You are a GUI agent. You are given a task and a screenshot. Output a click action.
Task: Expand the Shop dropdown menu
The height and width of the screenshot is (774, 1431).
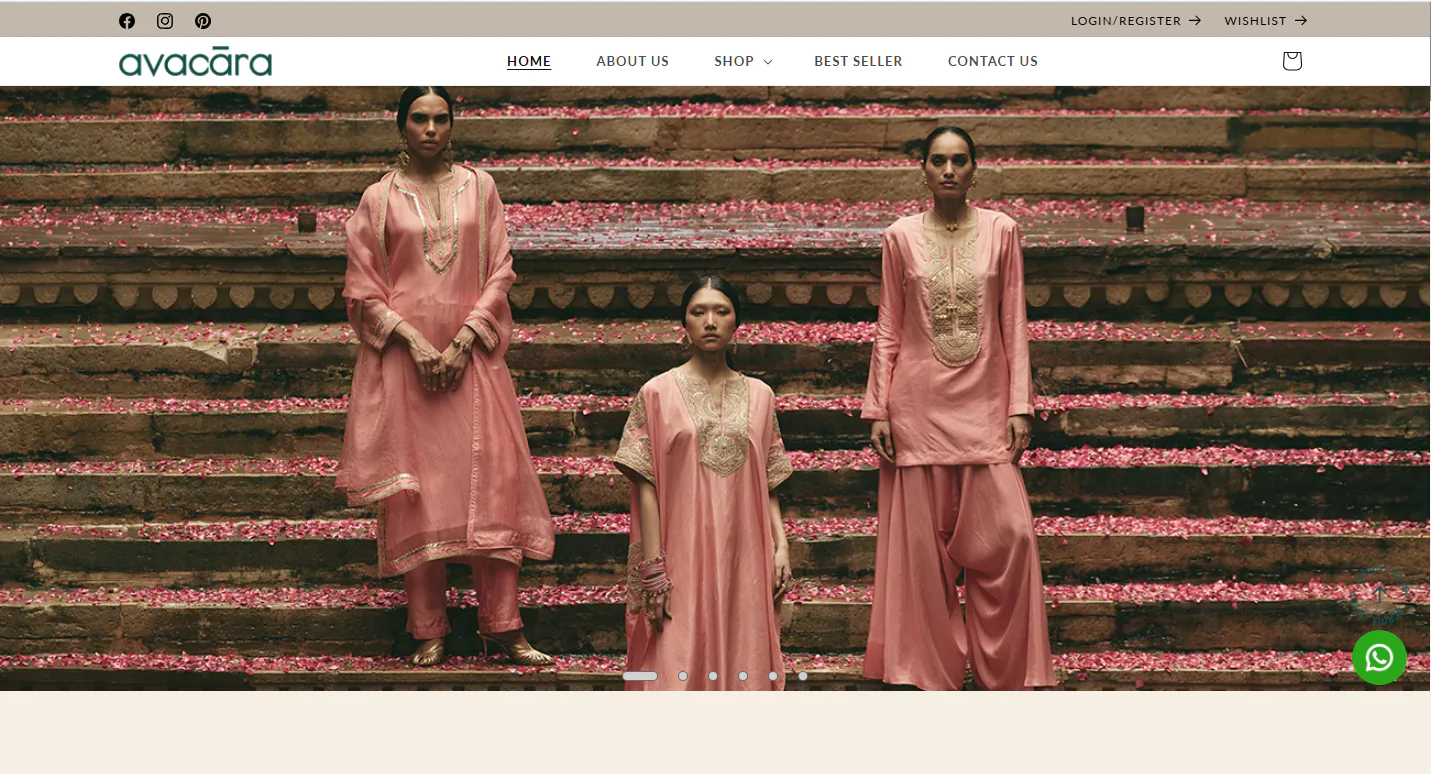742,61
